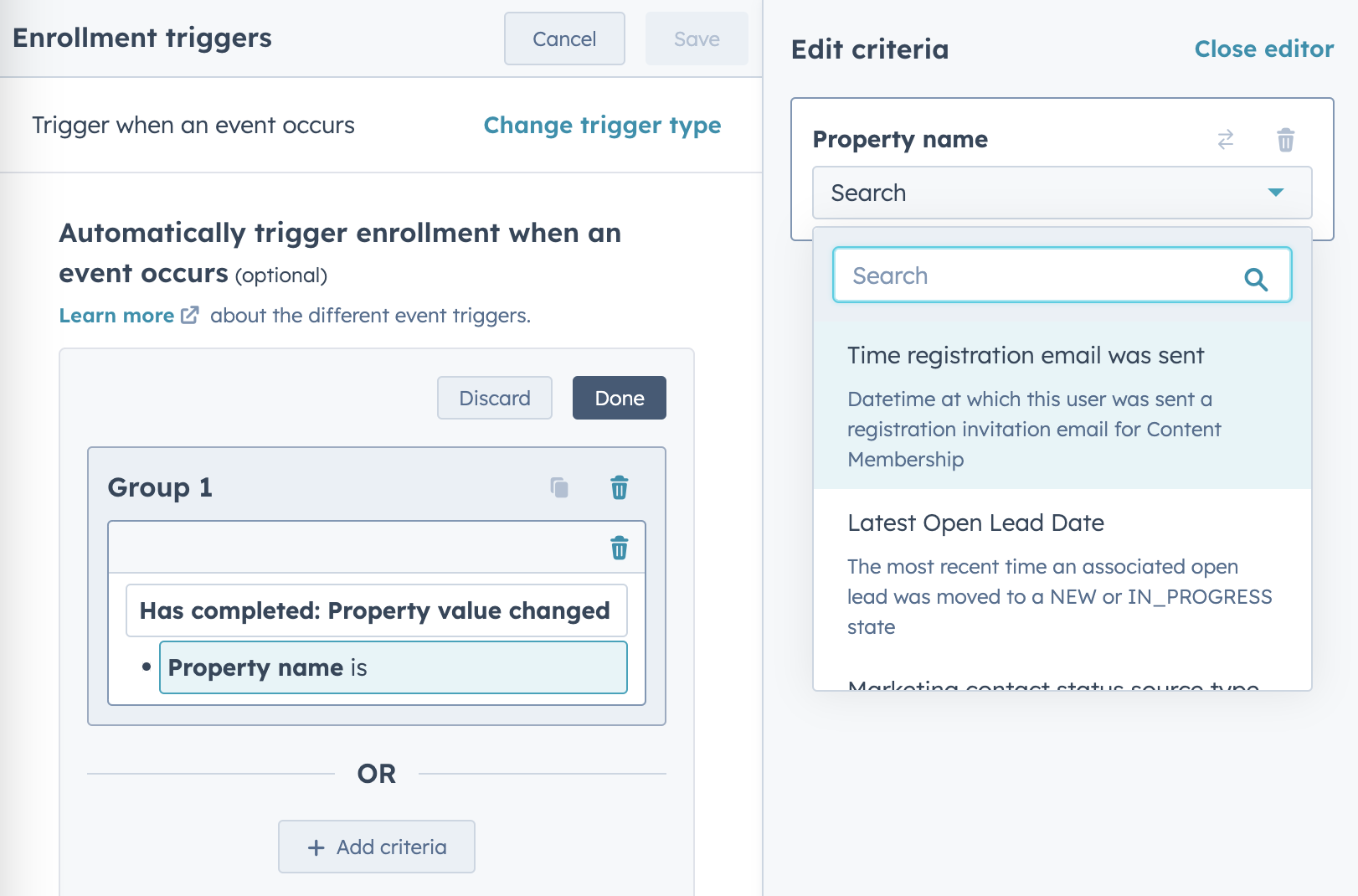Delete Group 1 using its trash icon

618,487
